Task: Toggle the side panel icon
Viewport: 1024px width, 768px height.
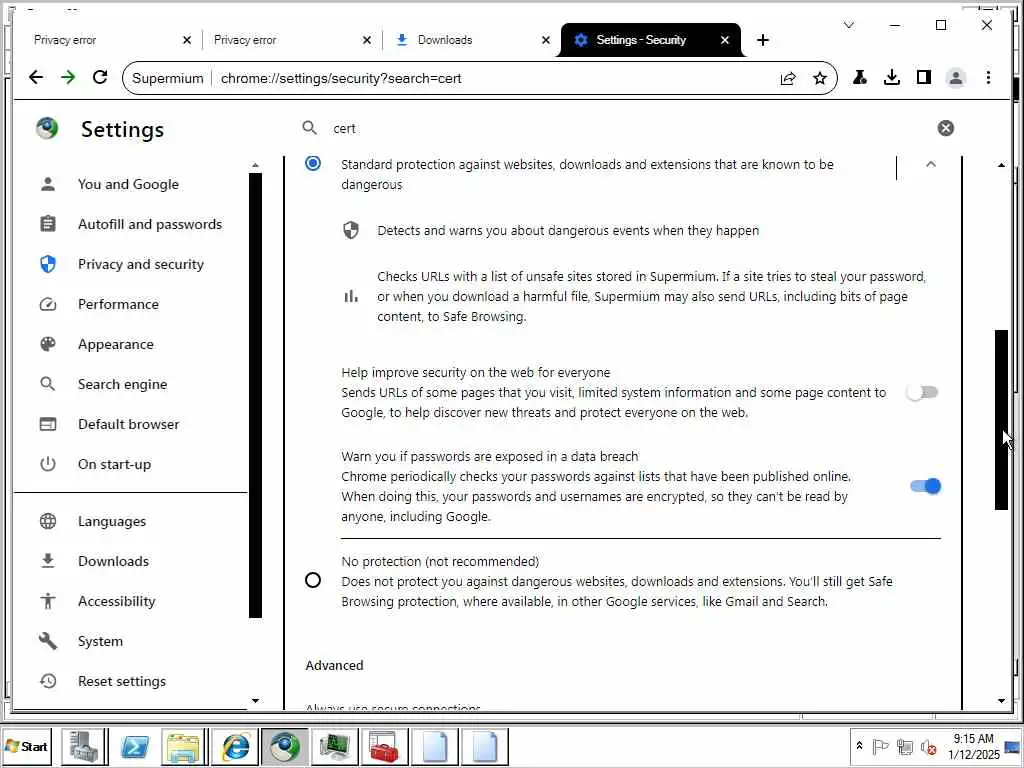Action: tap(923, 78)
